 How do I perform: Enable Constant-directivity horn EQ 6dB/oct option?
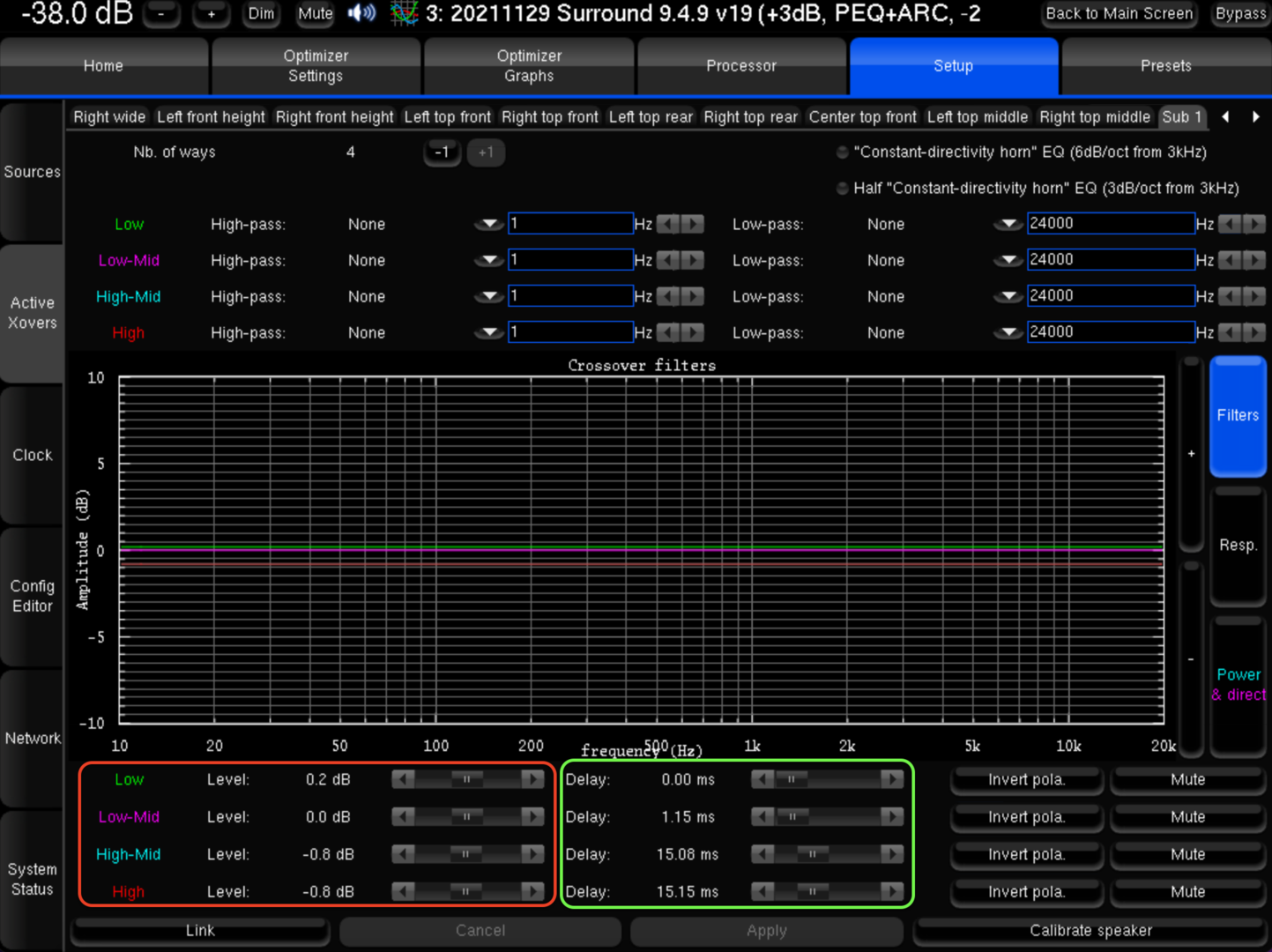click(843, 152)
